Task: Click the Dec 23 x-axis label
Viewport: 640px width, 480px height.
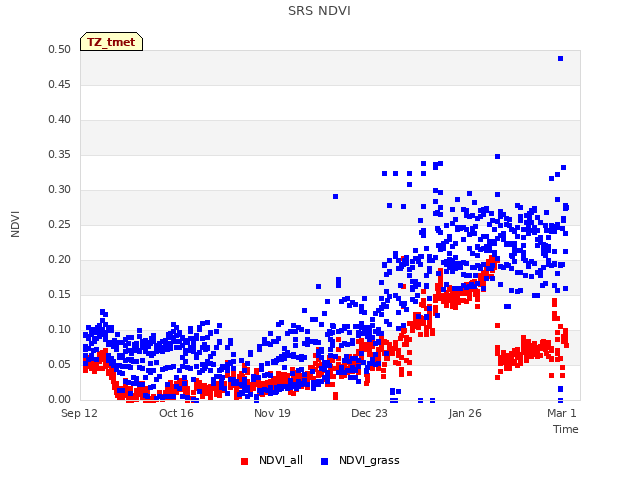Action: click(x=369, y=413)
